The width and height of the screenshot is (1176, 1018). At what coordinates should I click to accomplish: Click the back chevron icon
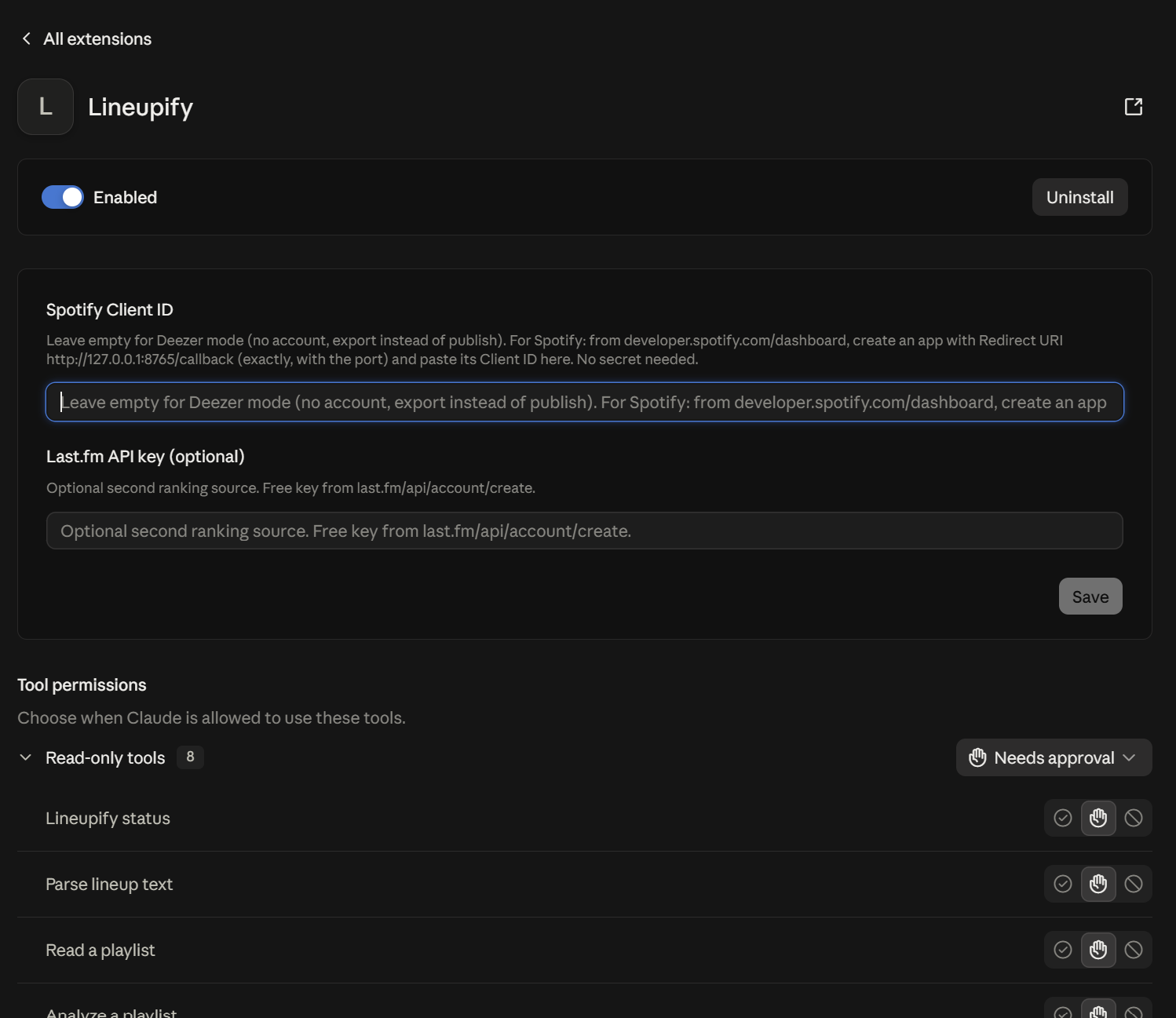click(x=27, y=38)
